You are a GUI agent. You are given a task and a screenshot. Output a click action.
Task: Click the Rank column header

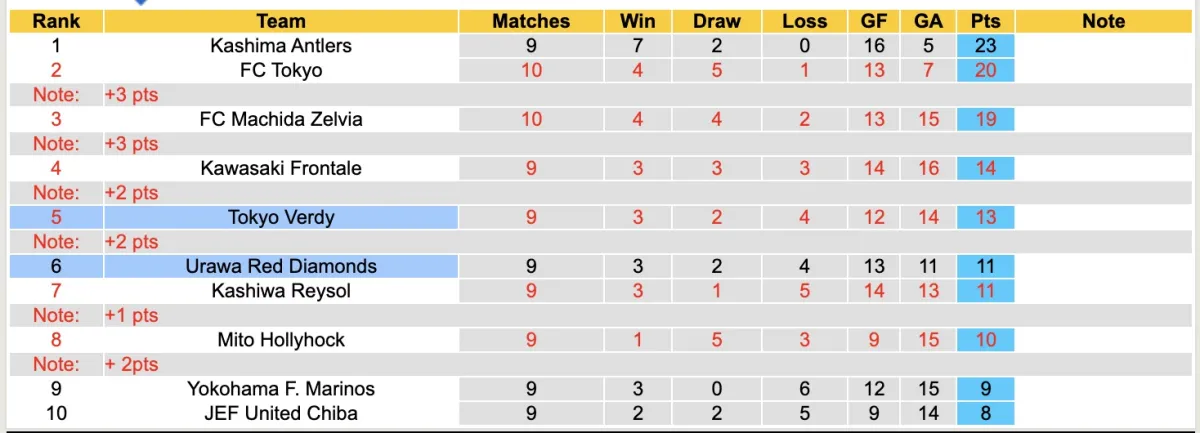click(56, 21)
